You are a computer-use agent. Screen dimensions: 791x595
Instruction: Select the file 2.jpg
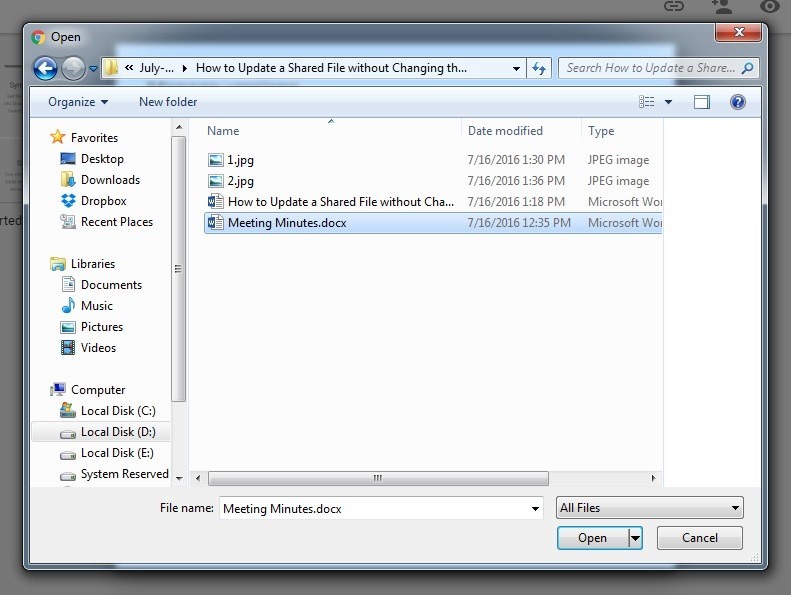(x=434, y=181)
